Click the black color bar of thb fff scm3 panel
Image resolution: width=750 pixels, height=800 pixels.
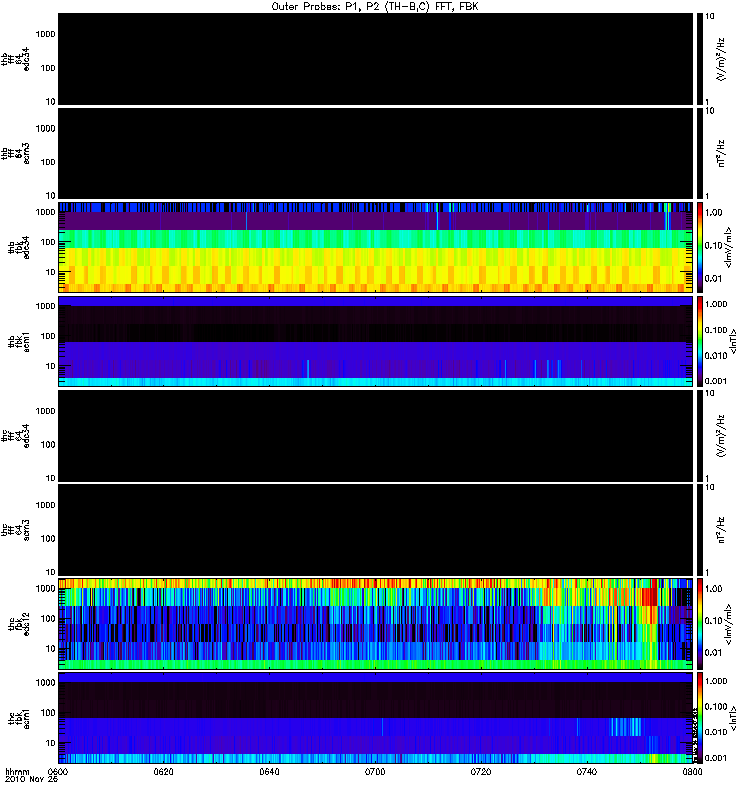699,154
